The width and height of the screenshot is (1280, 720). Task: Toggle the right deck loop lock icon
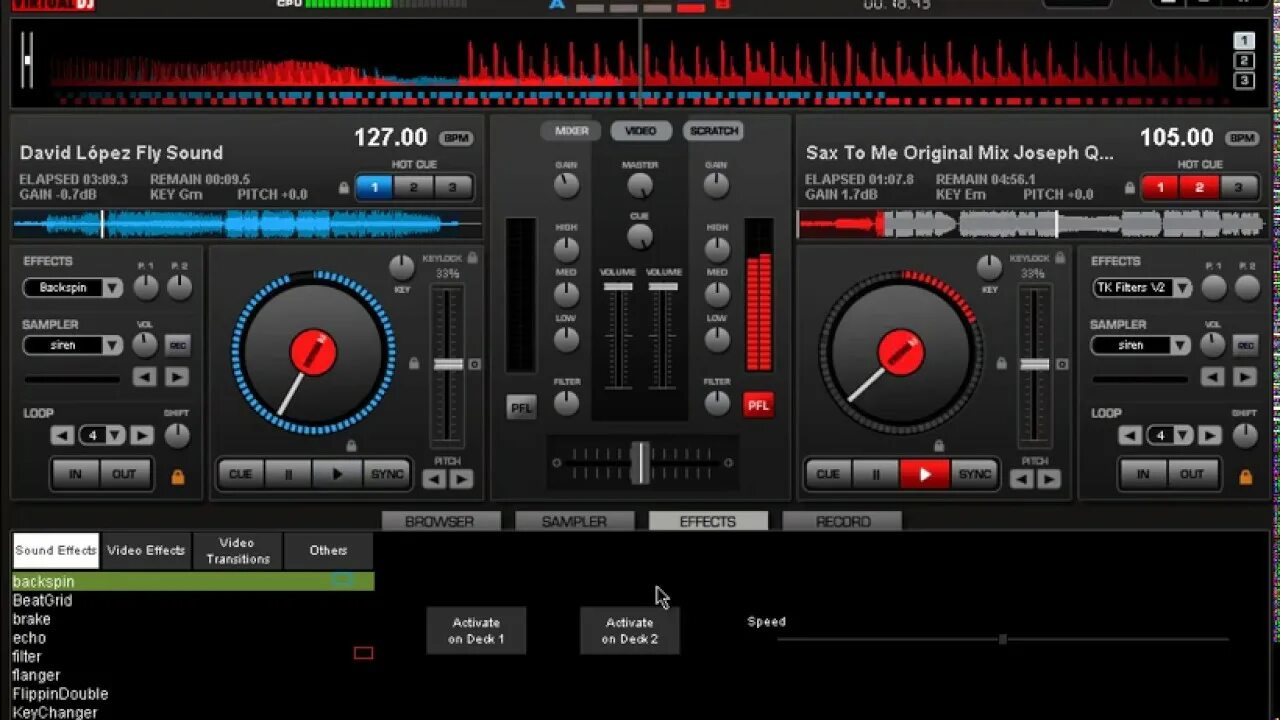point(1246,477)
